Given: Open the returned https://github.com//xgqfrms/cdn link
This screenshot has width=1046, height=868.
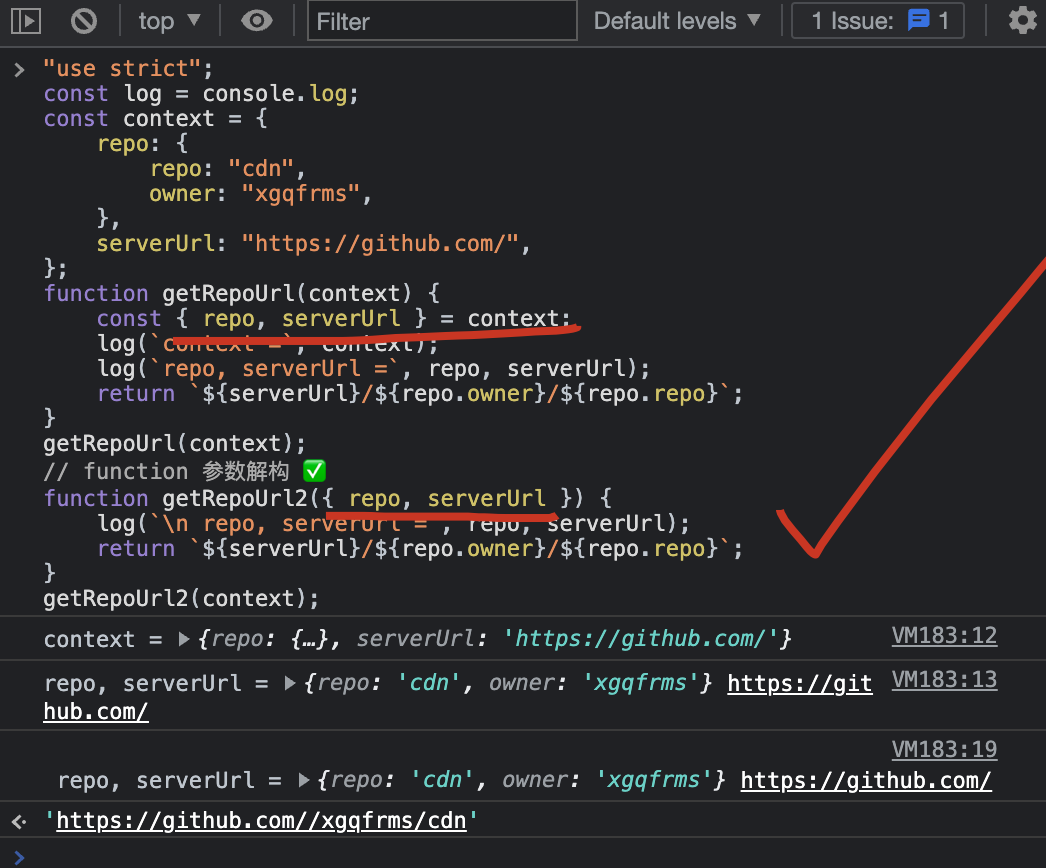Looking at the screenshot, I should coord(261,820).
